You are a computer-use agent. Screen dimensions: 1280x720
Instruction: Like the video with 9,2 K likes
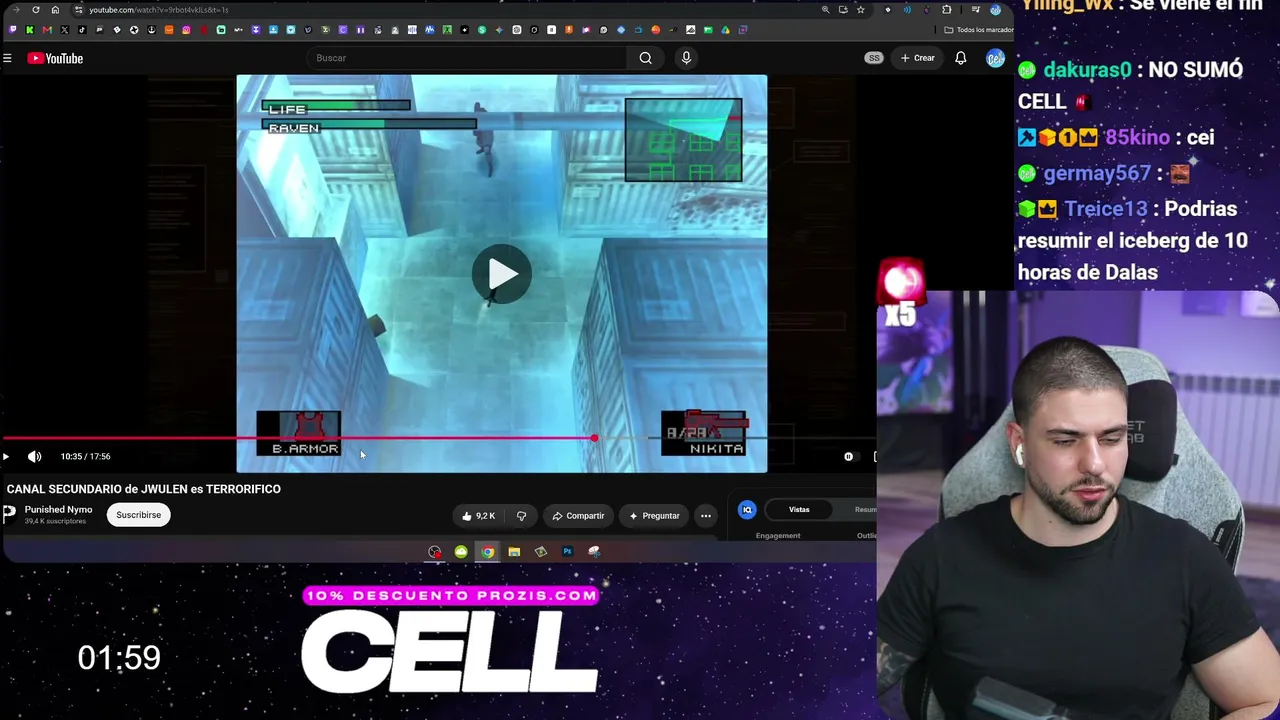(x=479, y=516)
